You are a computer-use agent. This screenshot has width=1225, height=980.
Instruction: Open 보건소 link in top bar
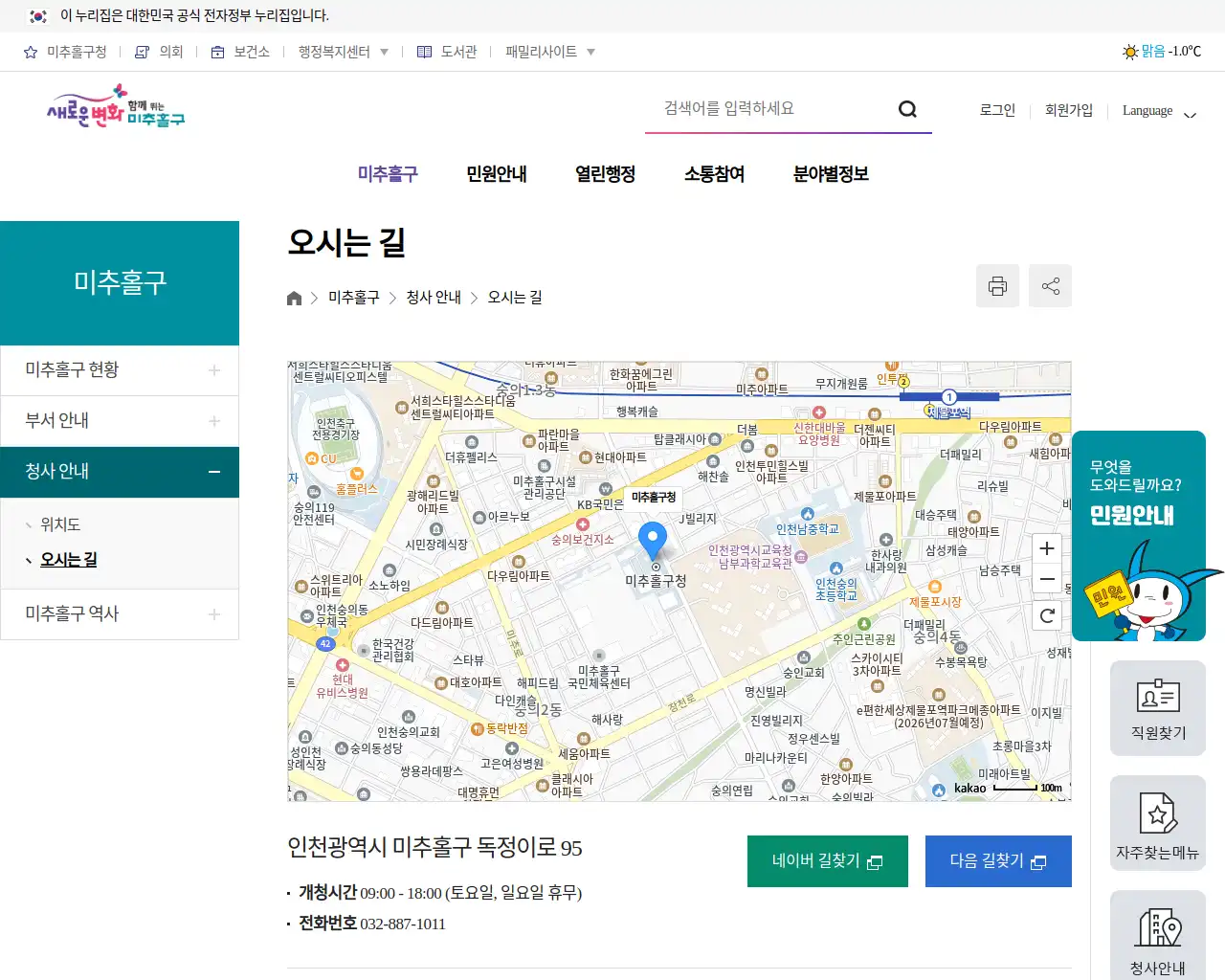tap(240, 52)
